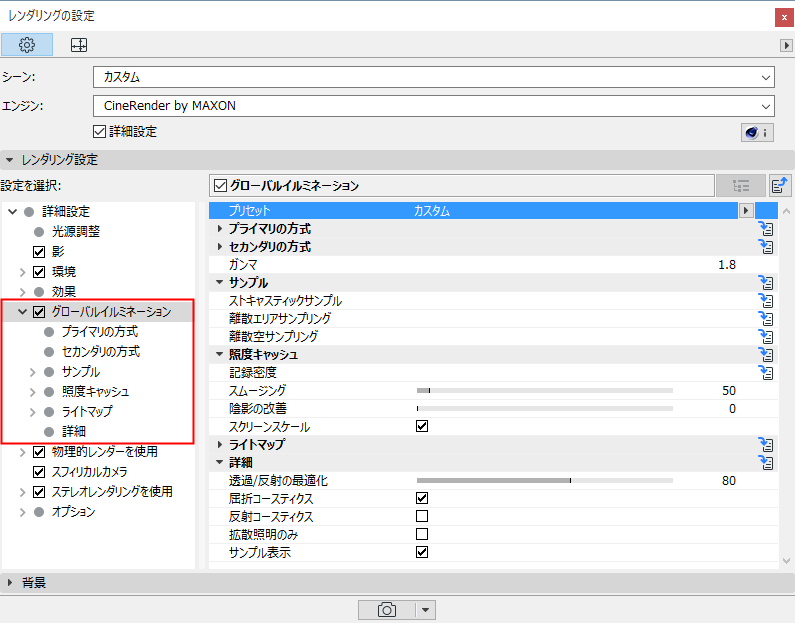The width and height of the screenshot is (795, 623).
Task: Open the プリセット arrow popup button
Action: (746, 210)
